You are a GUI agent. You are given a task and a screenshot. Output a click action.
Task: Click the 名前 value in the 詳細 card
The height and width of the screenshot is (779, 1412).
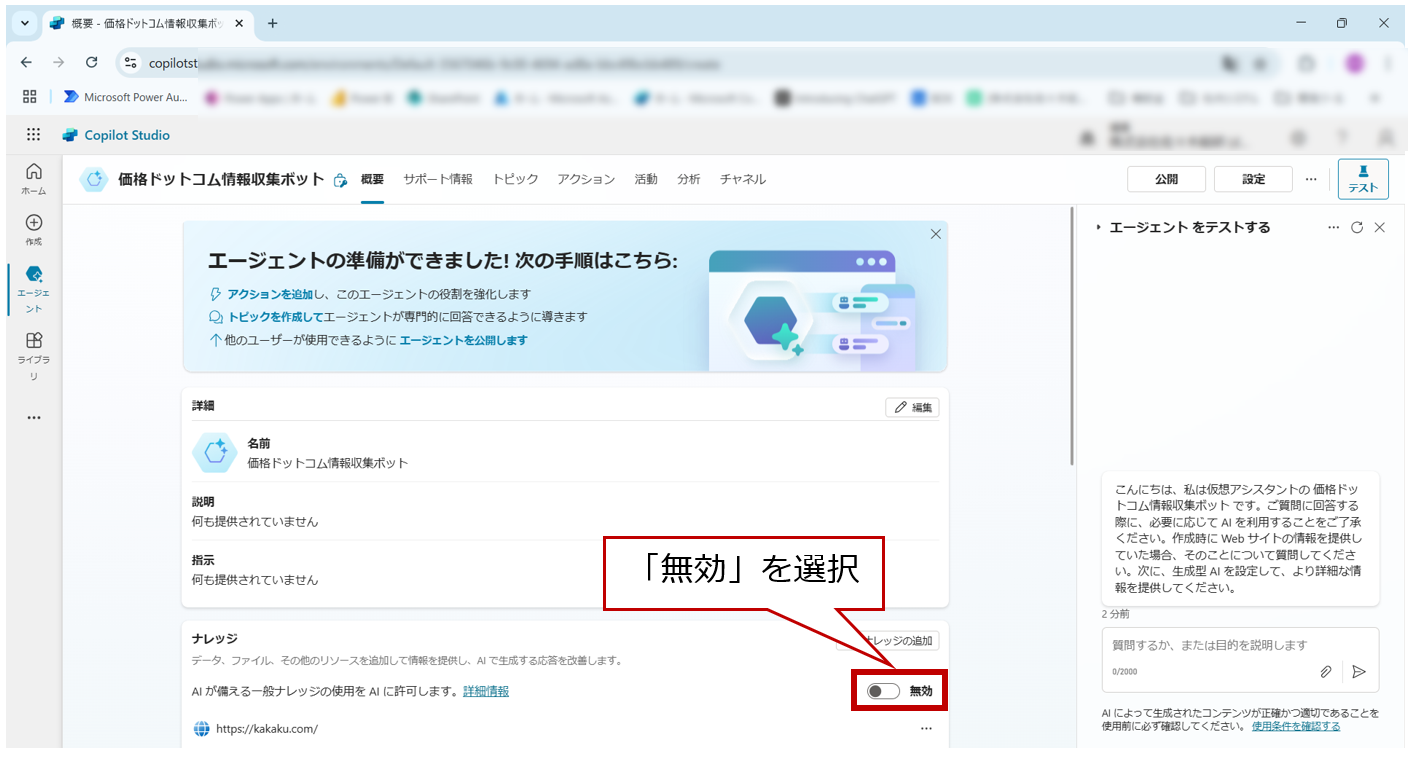(328, 463)
